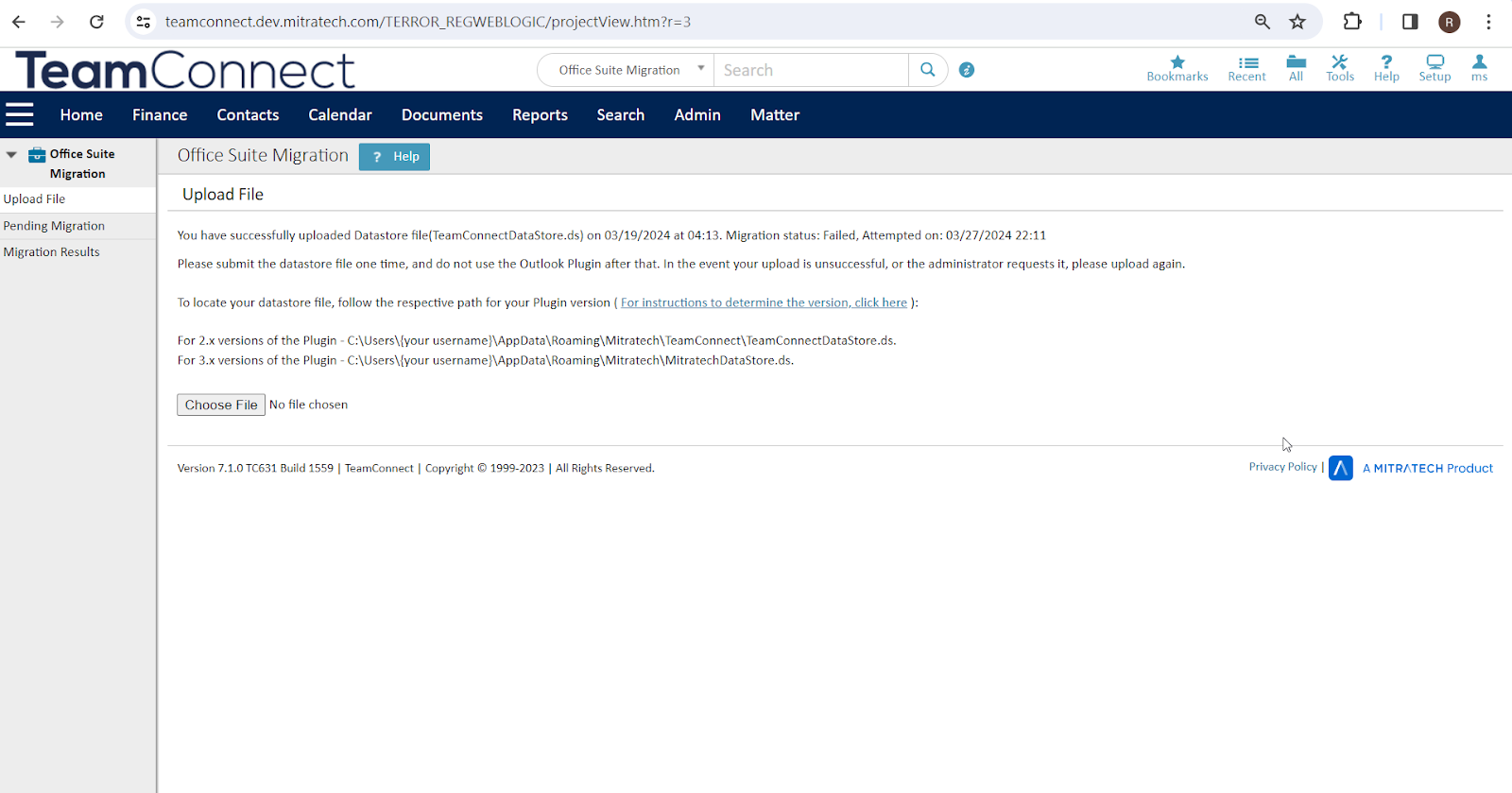
Task: Open the Documents menu
Action: coord(442,114)
